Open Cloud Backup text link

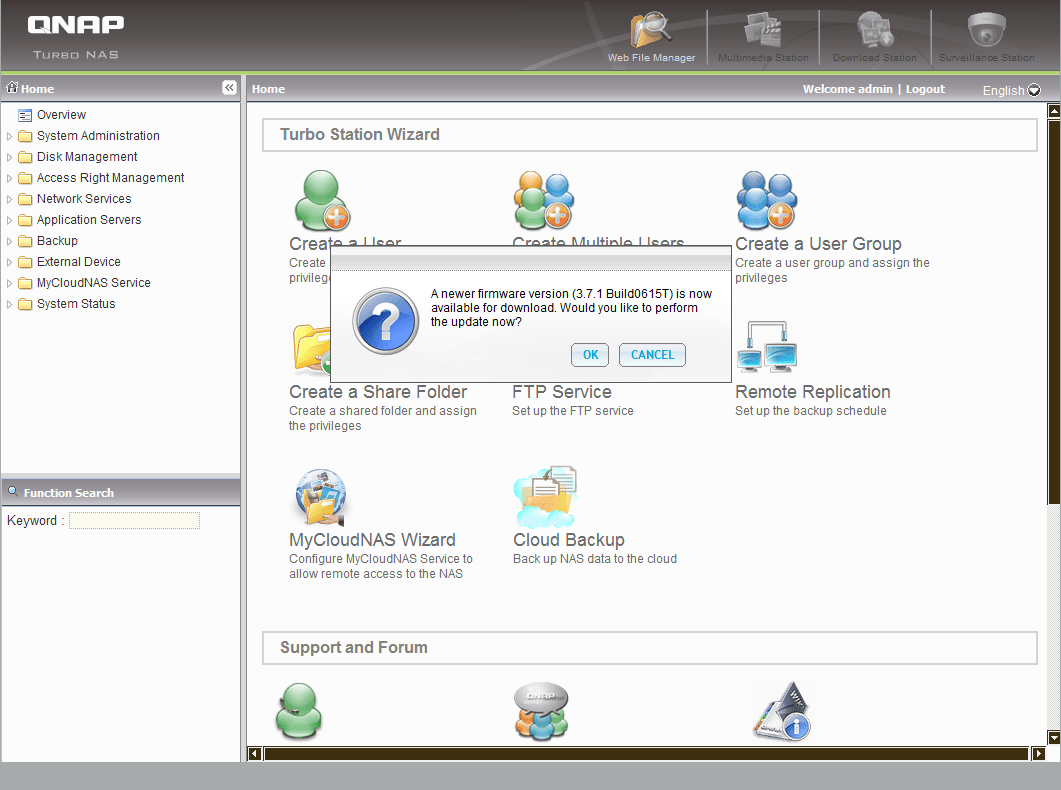568,540
